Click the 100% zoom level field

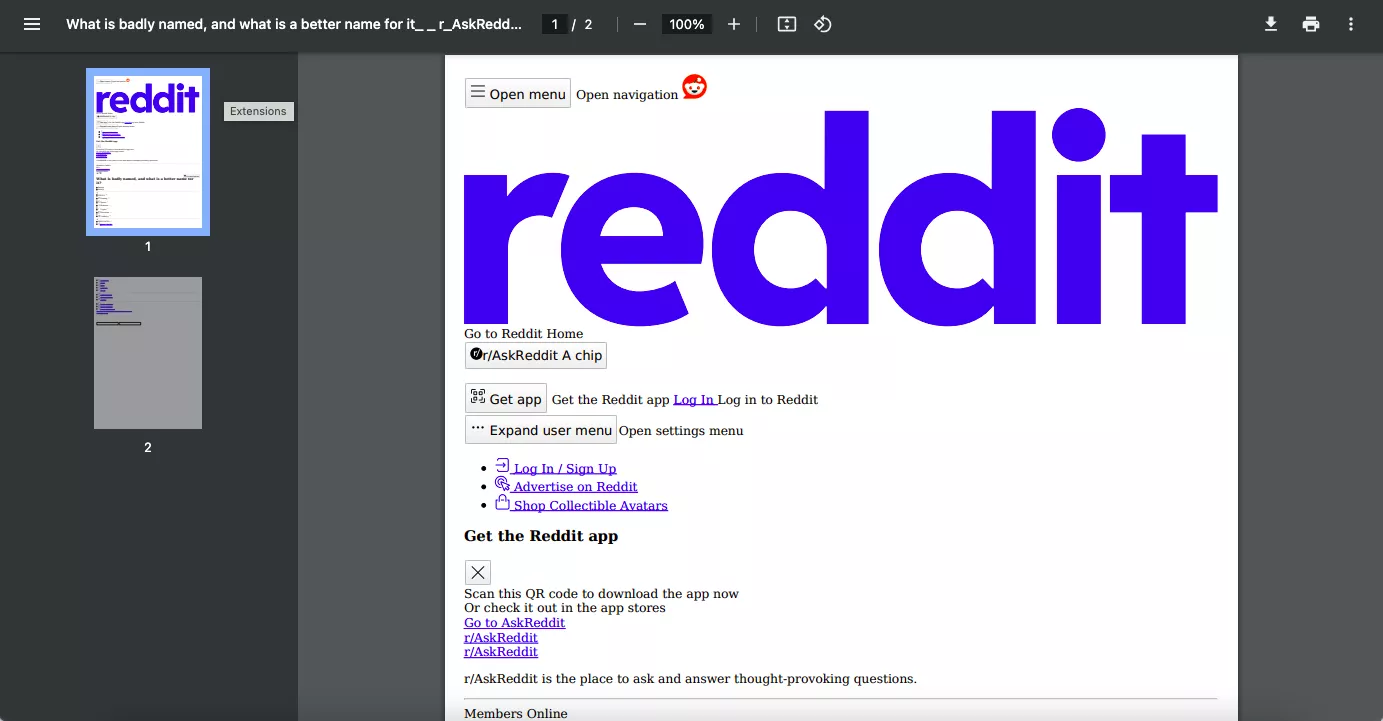pos(687,24)
